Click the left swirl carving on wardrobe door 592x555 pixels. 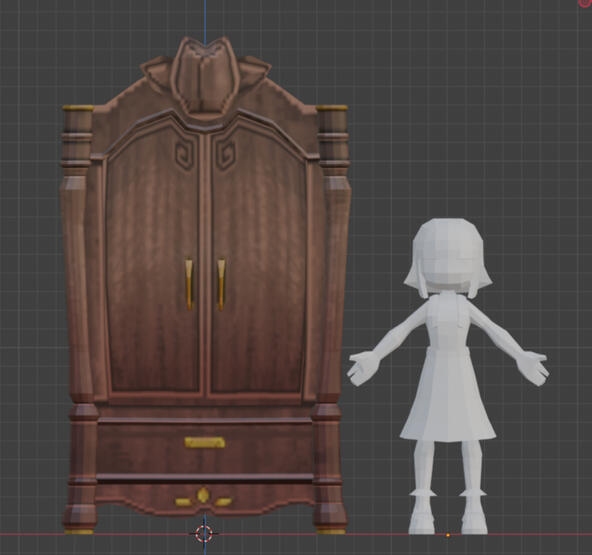[x=184, y=154]
